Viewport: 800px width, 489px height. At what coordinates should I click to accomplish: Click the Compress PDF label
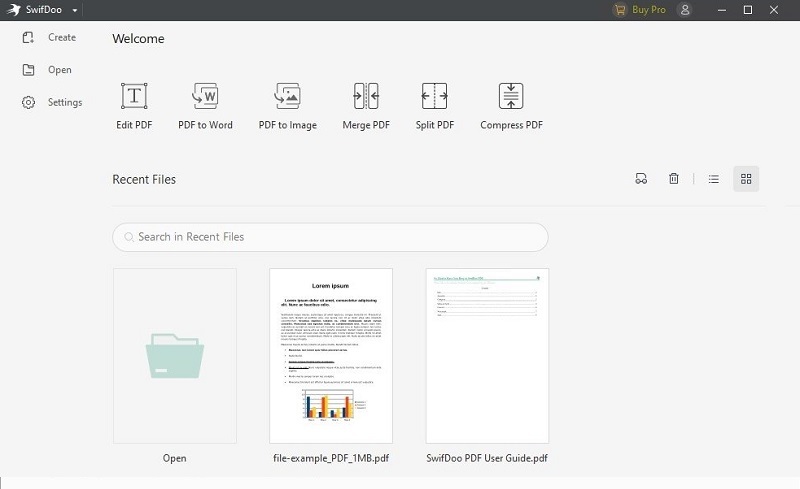(x=511, y=125)
